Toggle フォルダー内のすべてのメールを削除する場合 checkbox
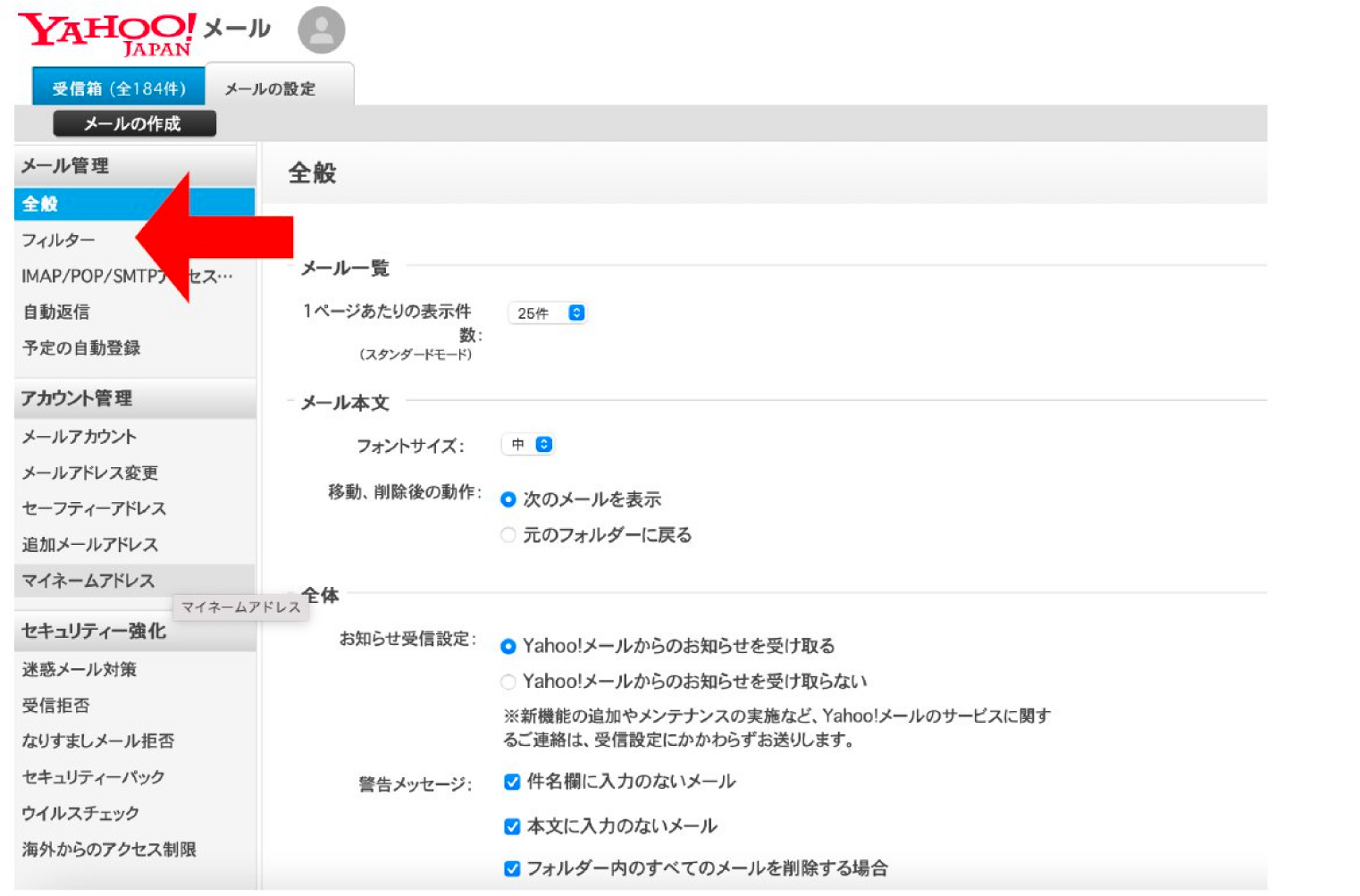 pos(512,868)
